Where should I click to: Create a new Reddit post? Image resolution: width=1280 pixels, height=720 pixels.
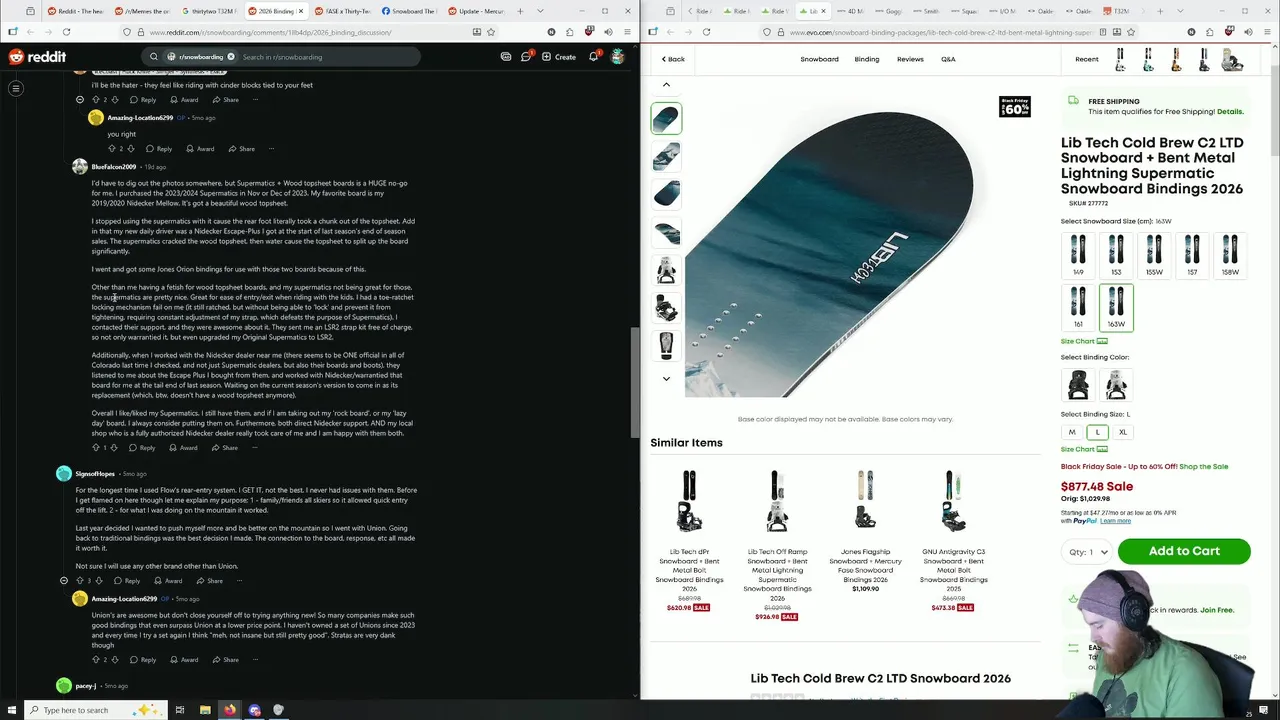(x=559, y=57)
